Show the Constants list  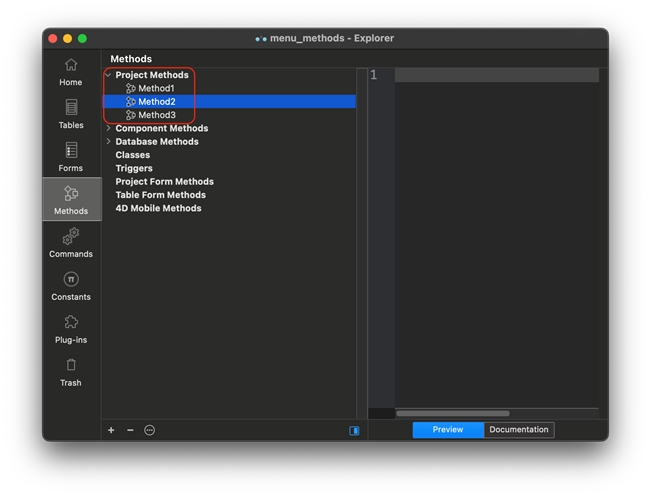(x=71, y=286)
